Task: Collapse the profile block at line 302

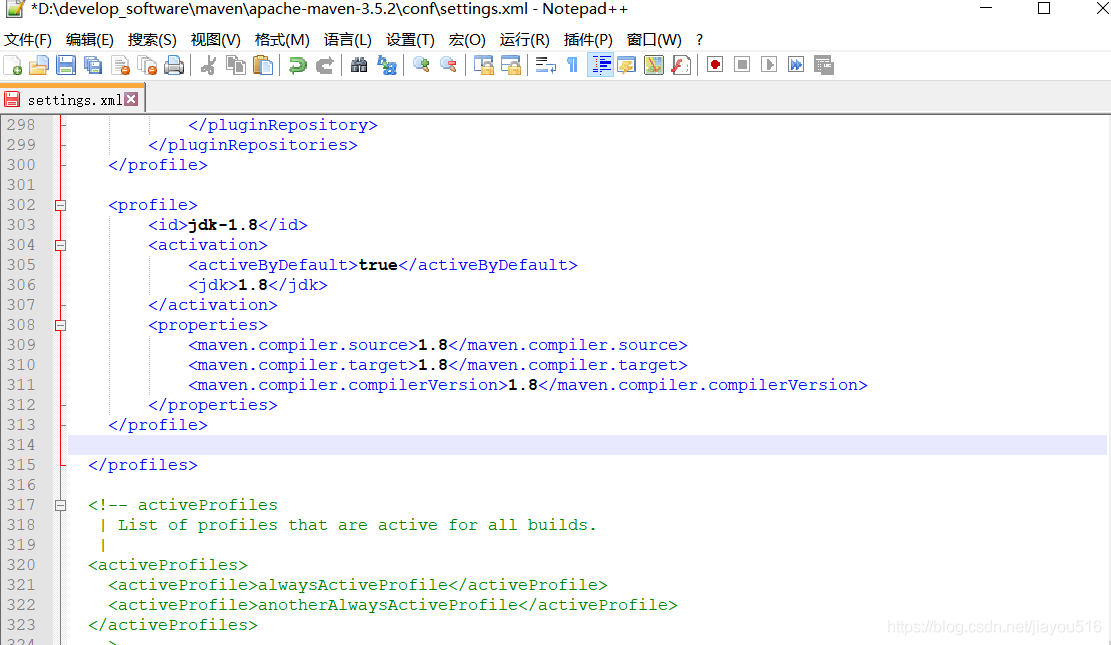Action: pos(60,205)
